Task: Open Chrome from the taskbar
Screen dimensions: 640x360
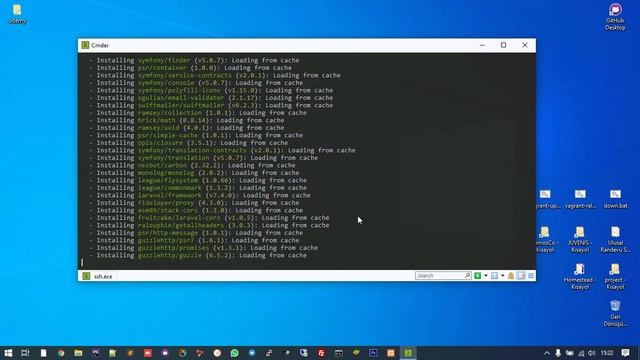Action: [61, 353]
